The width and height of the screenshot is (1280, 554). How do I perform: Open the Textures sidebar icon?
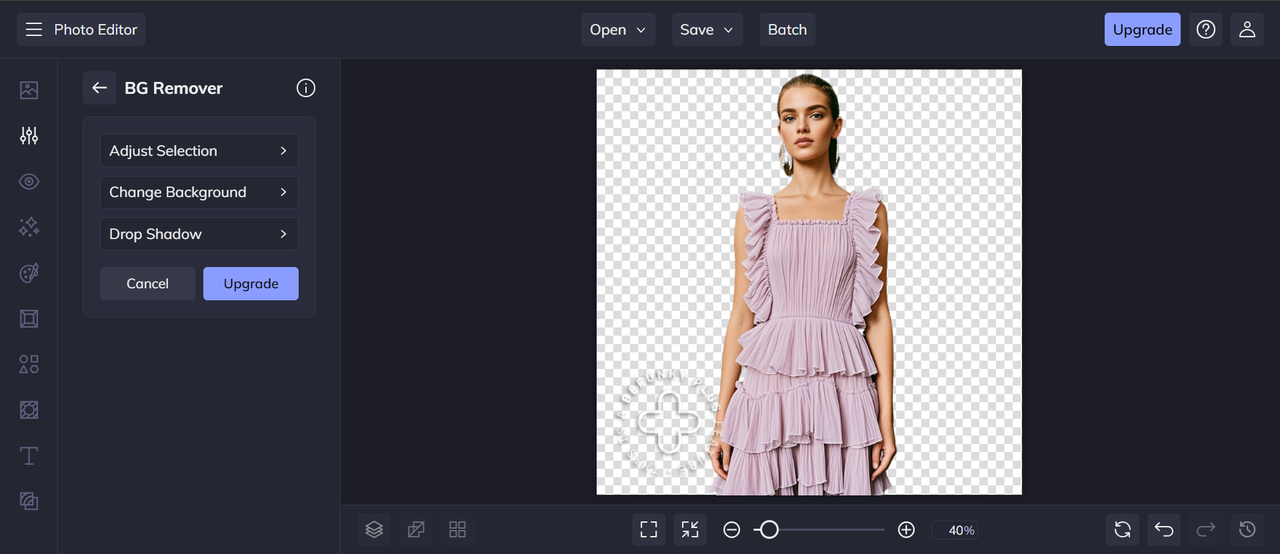pyautogui.click(x=29, y=501)
